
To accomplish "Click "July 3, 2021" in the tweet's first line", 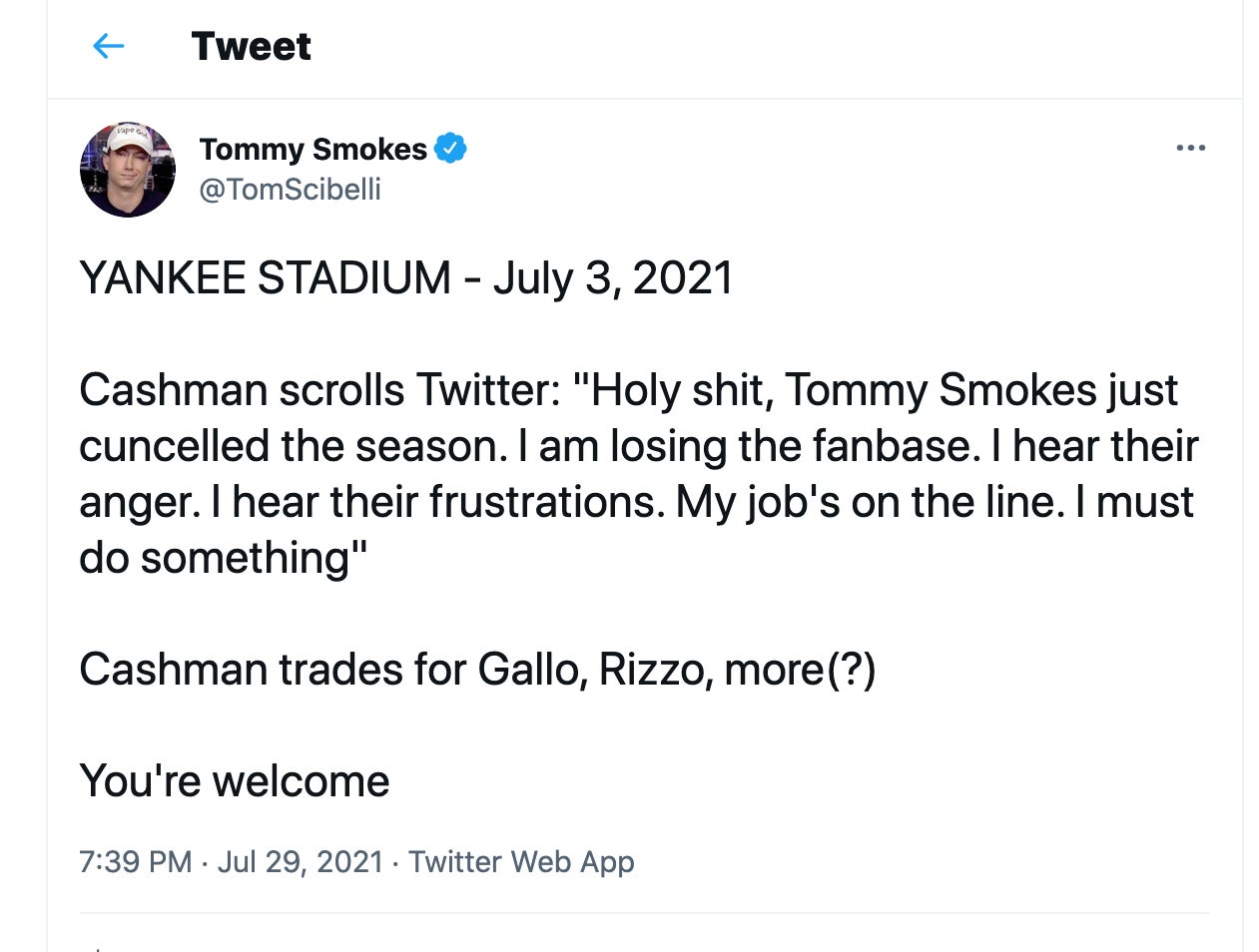I will (612, 277).
